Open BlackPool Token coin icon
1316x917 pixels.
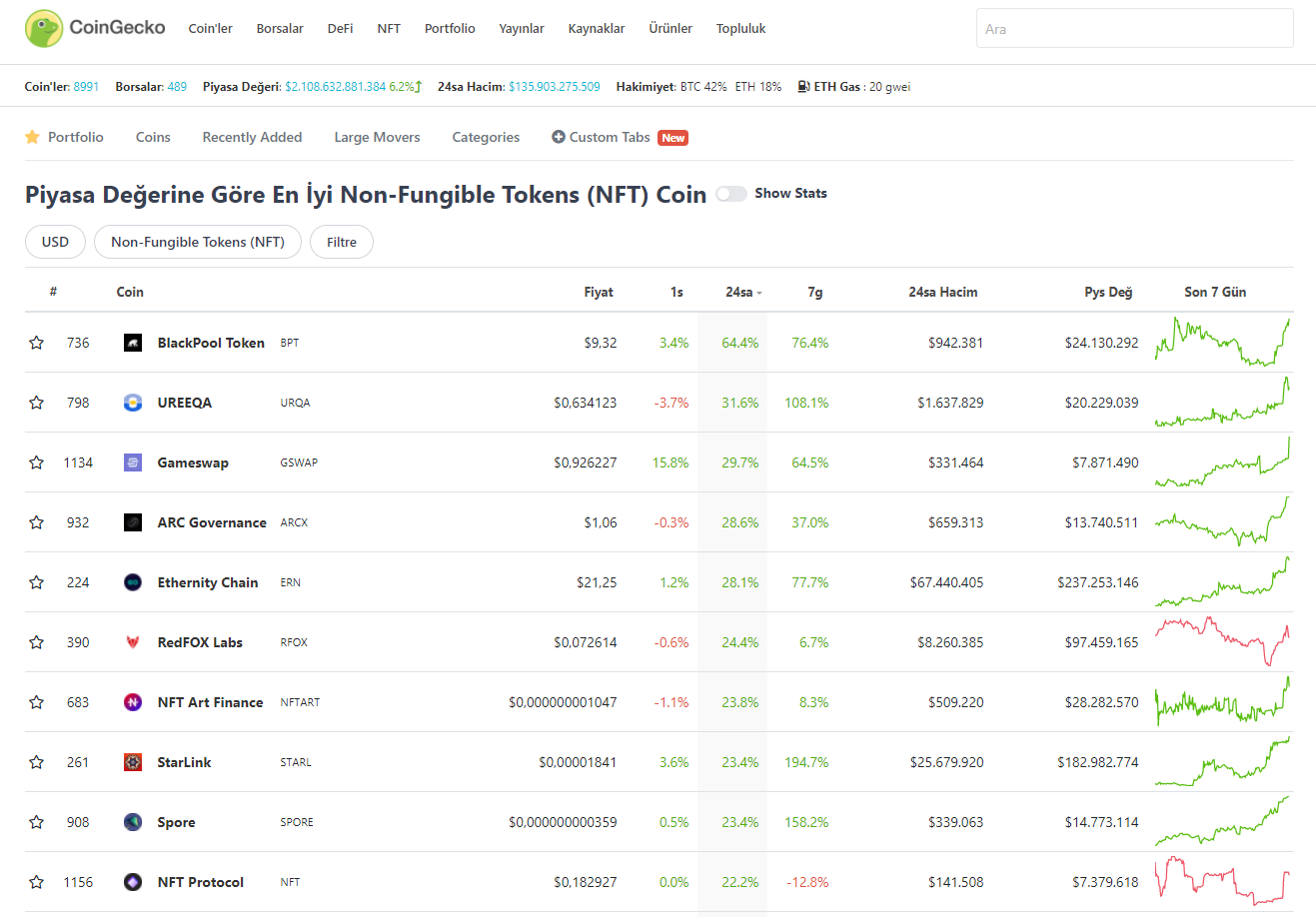click(x=133, y=343)
